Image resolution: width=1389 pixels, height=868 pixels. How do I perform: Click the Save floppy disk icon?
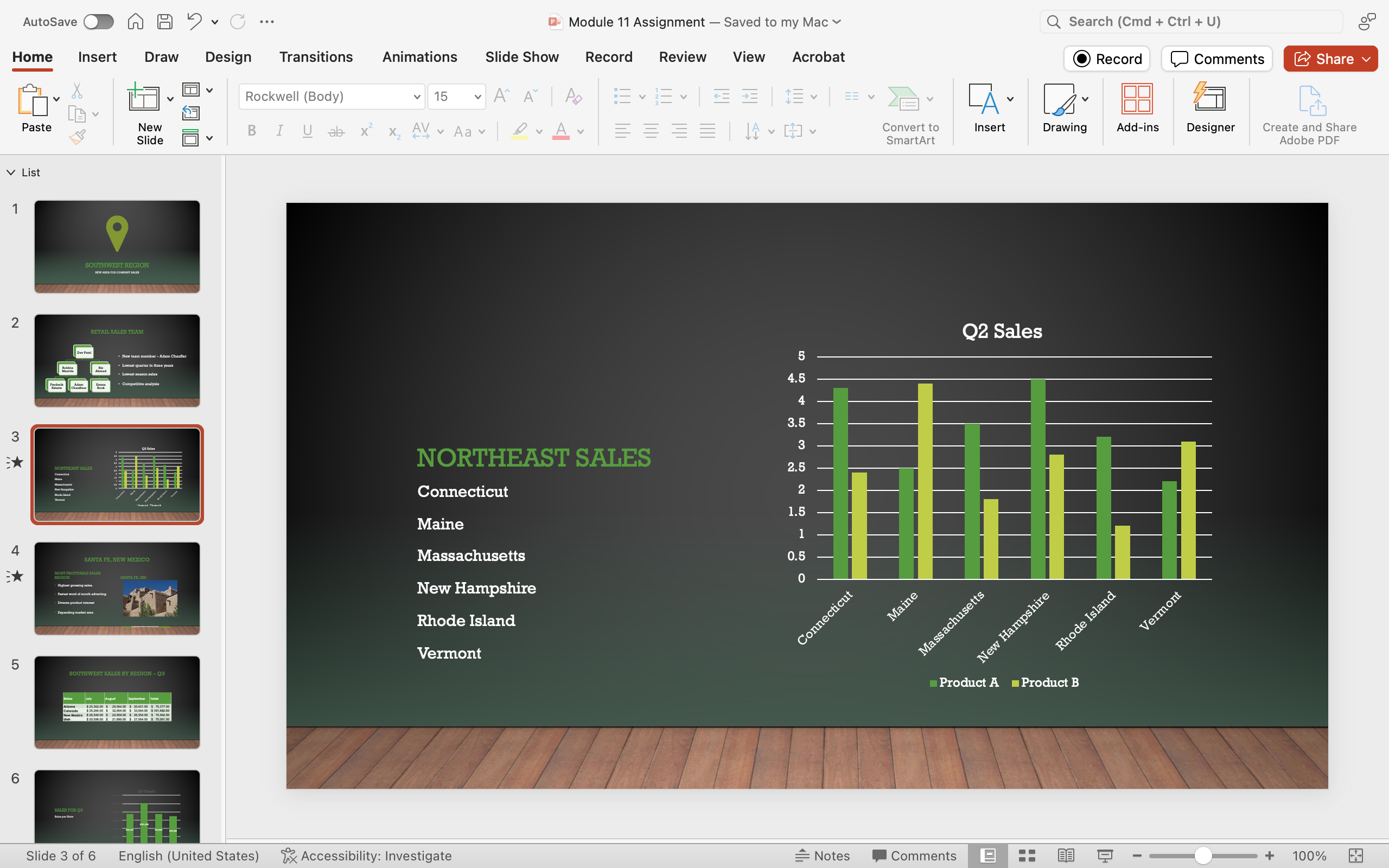pyautogui.click(x=165, y=22)
